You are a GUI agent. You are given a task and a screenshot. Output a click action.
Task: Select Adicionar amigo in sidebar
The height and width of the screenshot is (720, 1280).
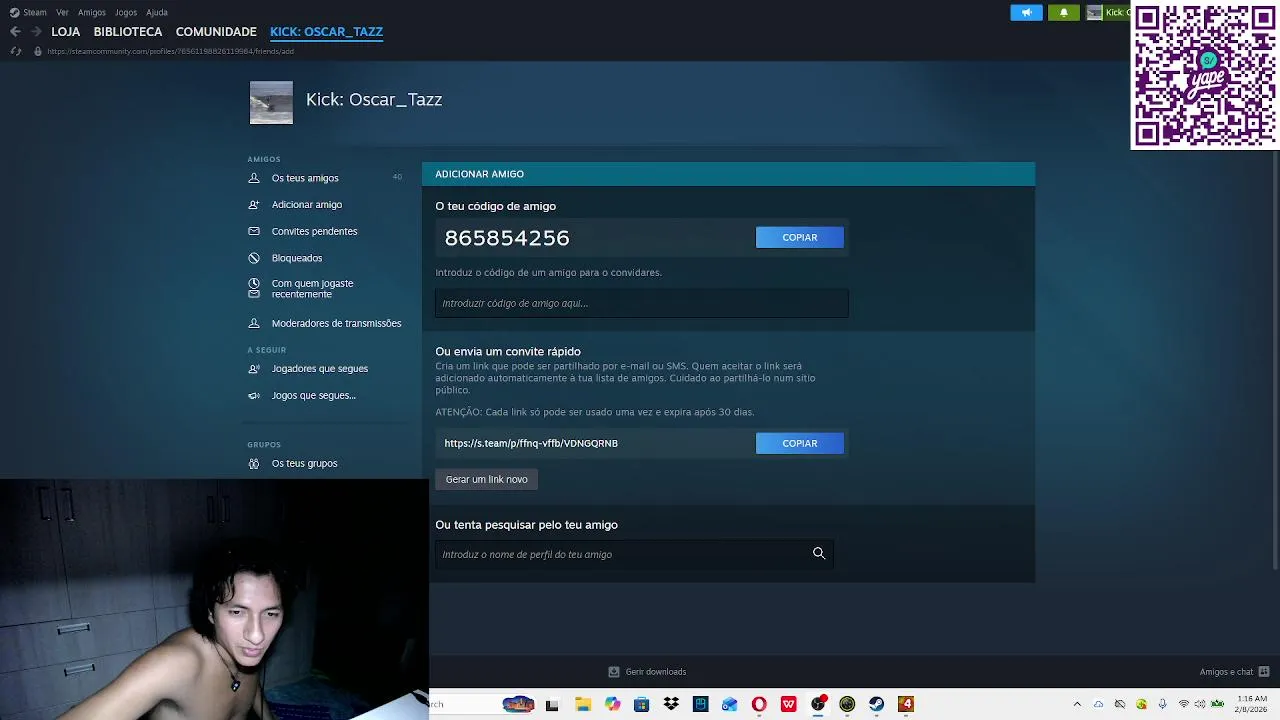click(x=307, y=204)
